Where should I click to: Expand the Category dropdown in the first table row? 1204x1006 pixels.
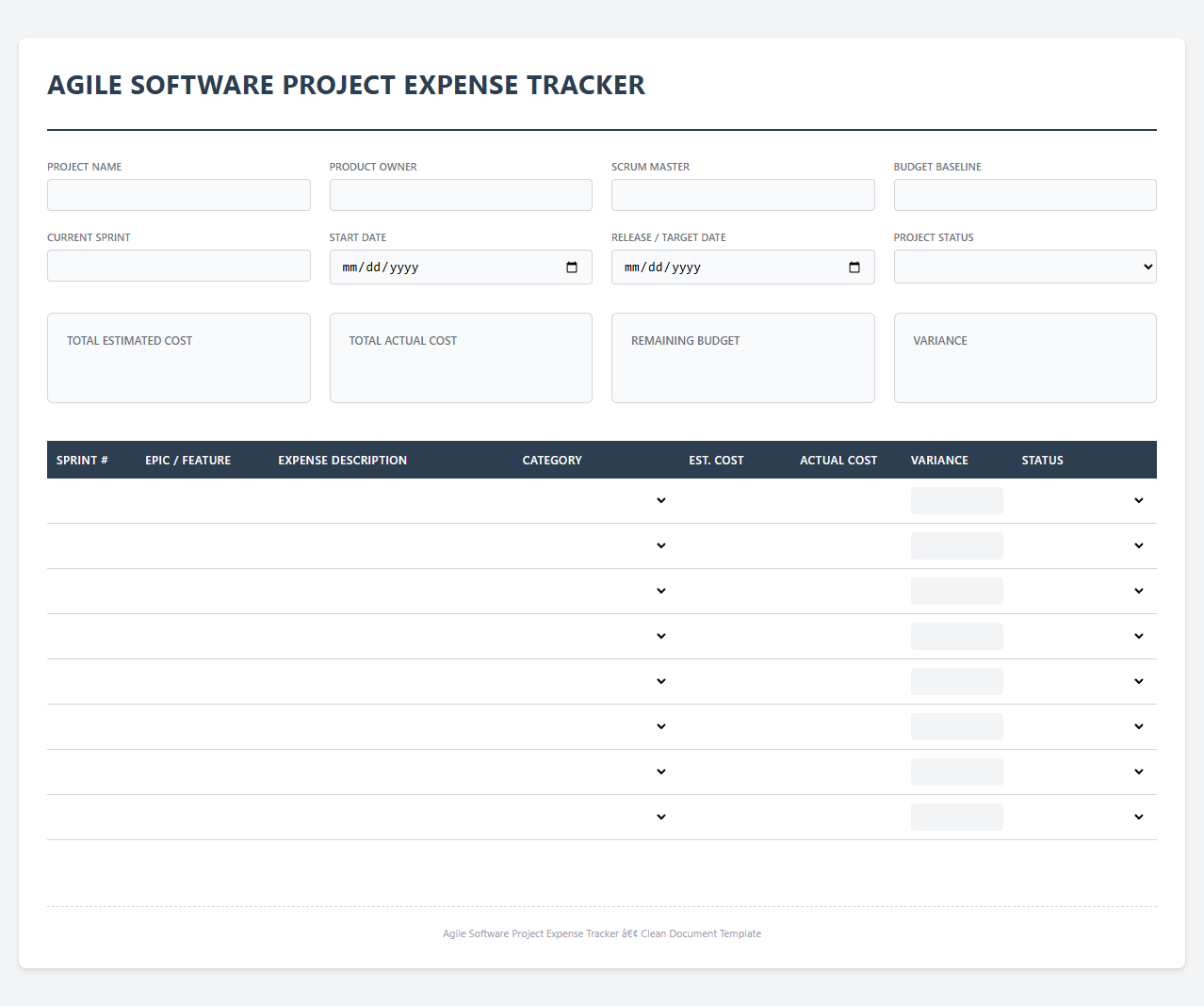click(596, 500)
